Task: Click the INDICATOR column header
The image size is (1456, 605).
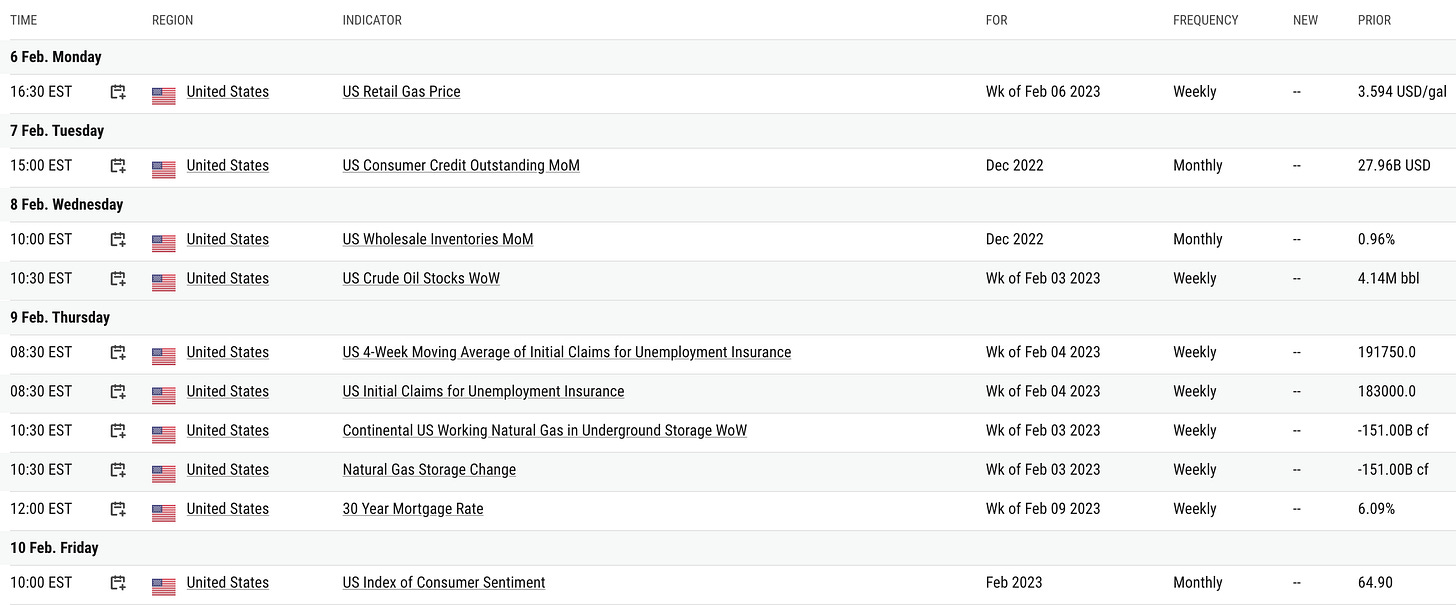Action: point(373,20)
